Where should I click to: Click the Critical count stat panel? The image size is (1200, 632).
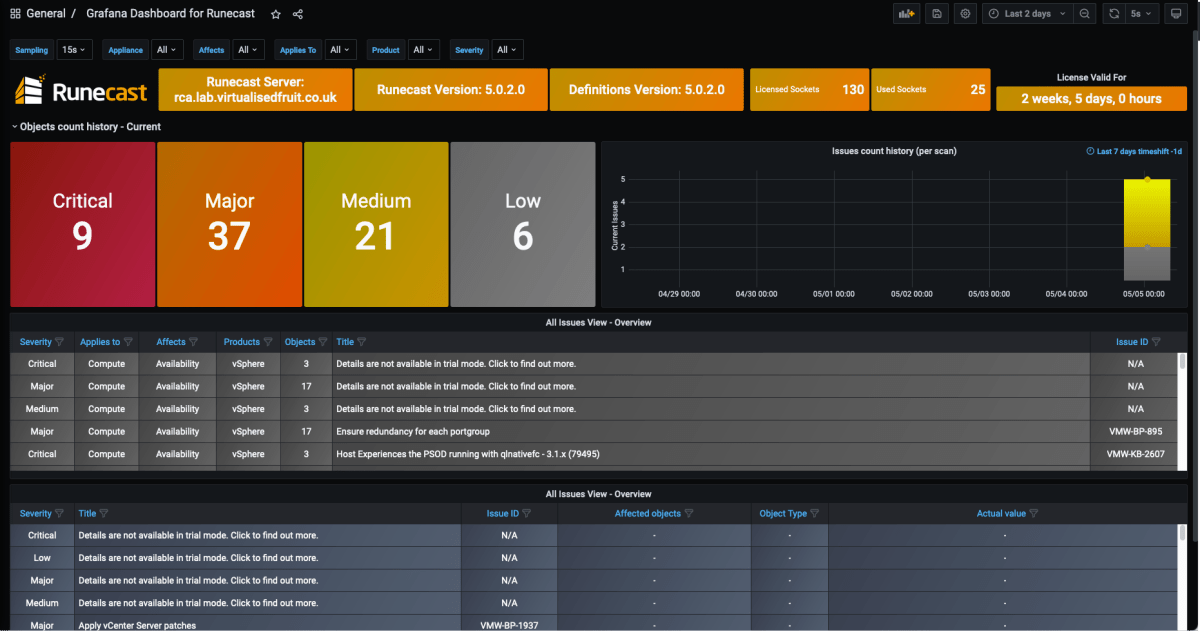pos(83,224)
